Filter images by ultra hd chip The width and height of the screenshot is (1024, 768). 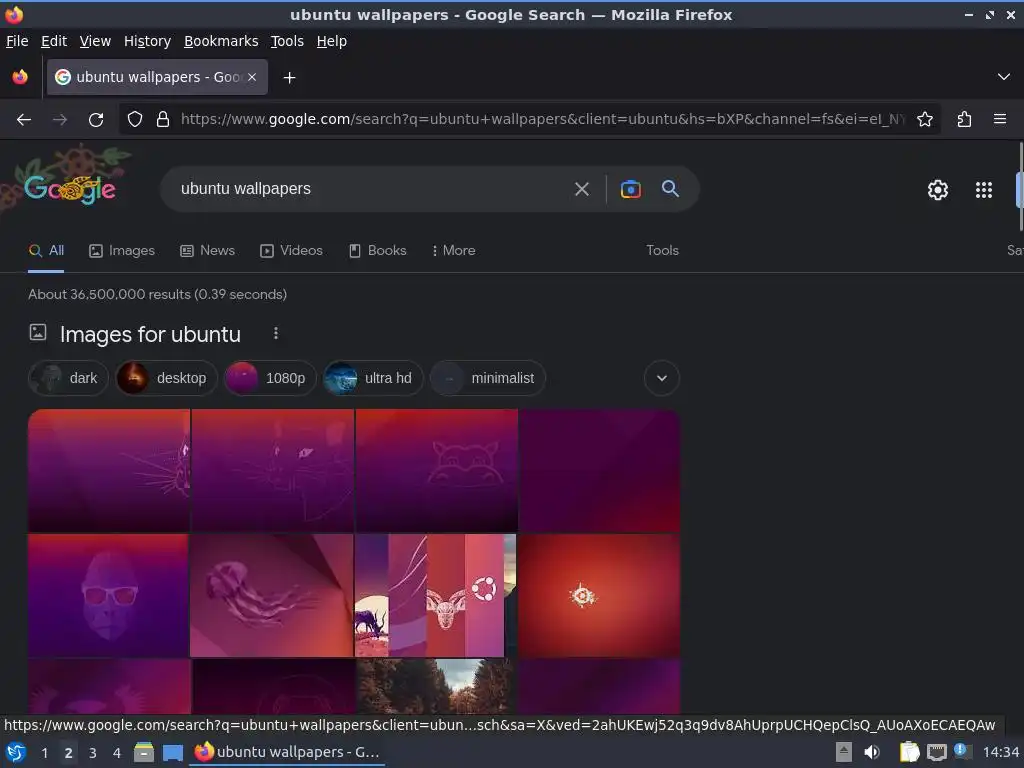coord(373,378)
